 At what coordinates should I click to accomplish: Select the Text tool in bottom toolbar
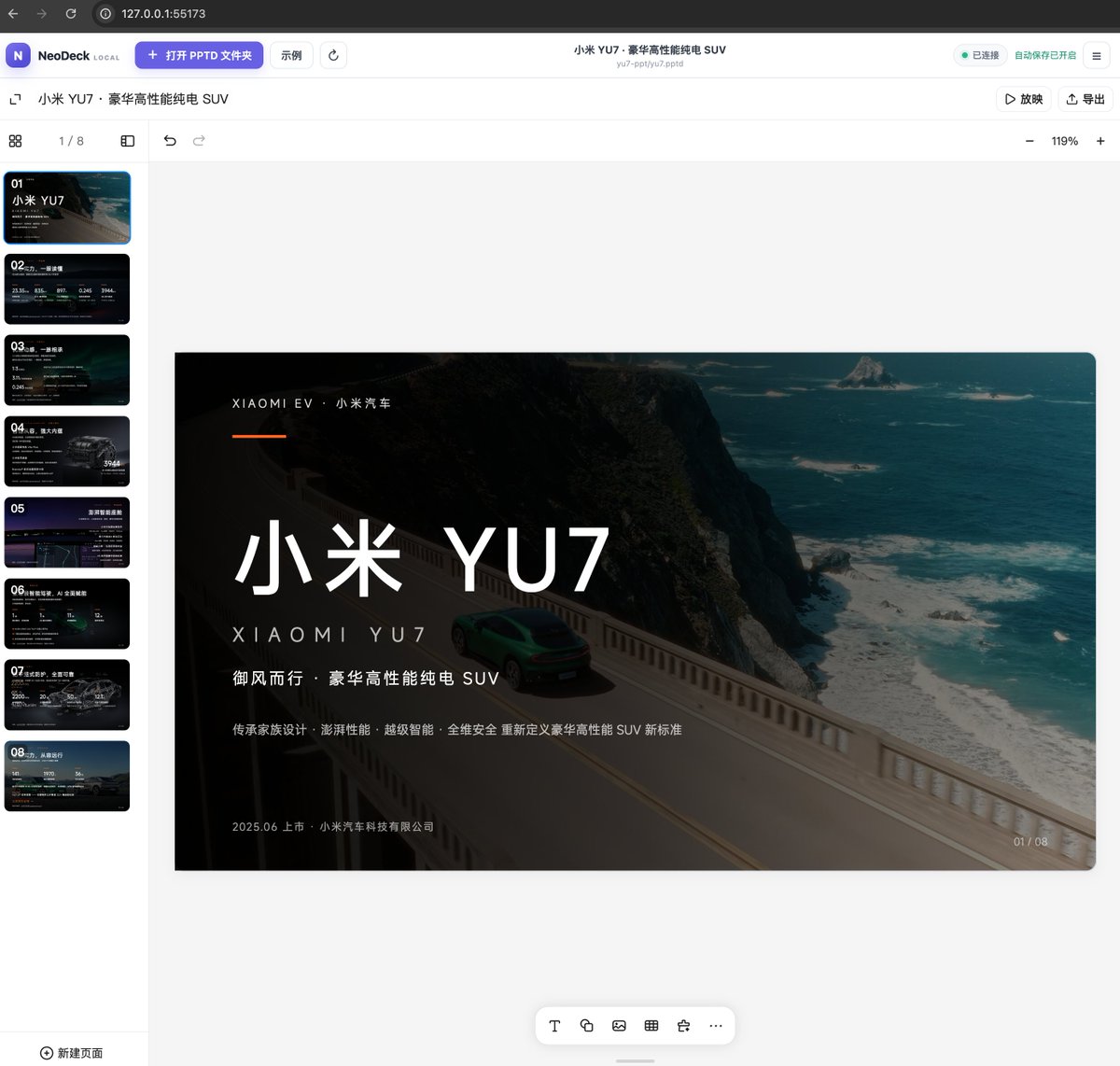(554, 1026)
